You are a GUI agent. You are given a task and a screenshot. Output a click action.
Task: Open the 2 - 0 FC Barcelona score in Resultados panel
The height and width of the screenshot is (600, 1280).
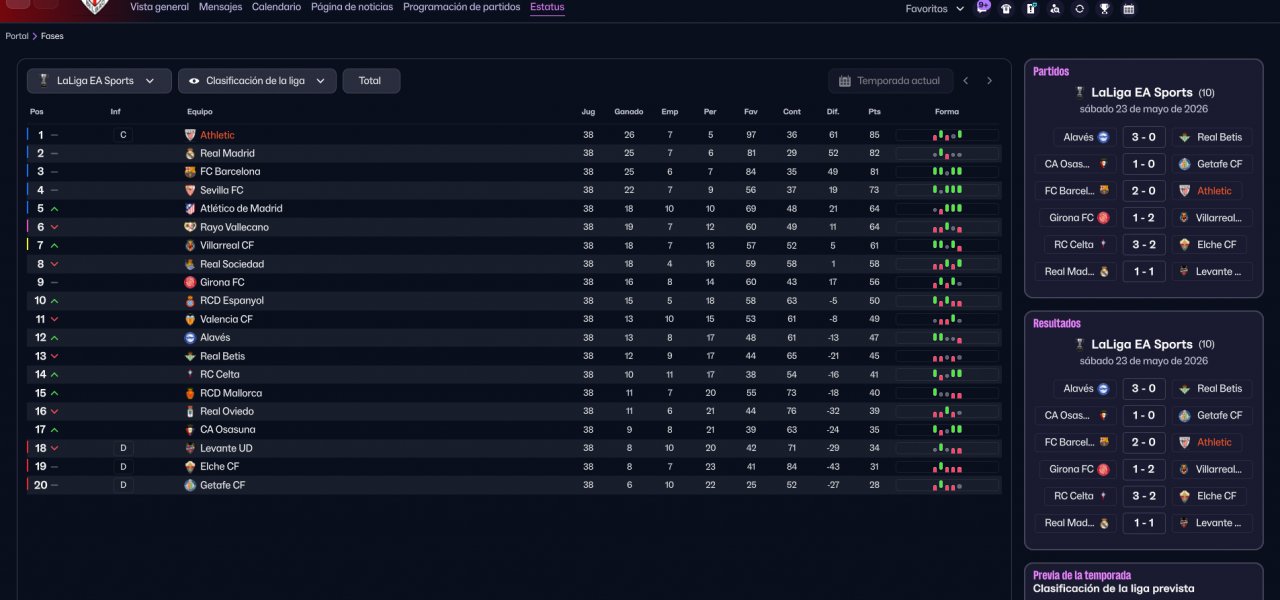[x=1143, y=442]
